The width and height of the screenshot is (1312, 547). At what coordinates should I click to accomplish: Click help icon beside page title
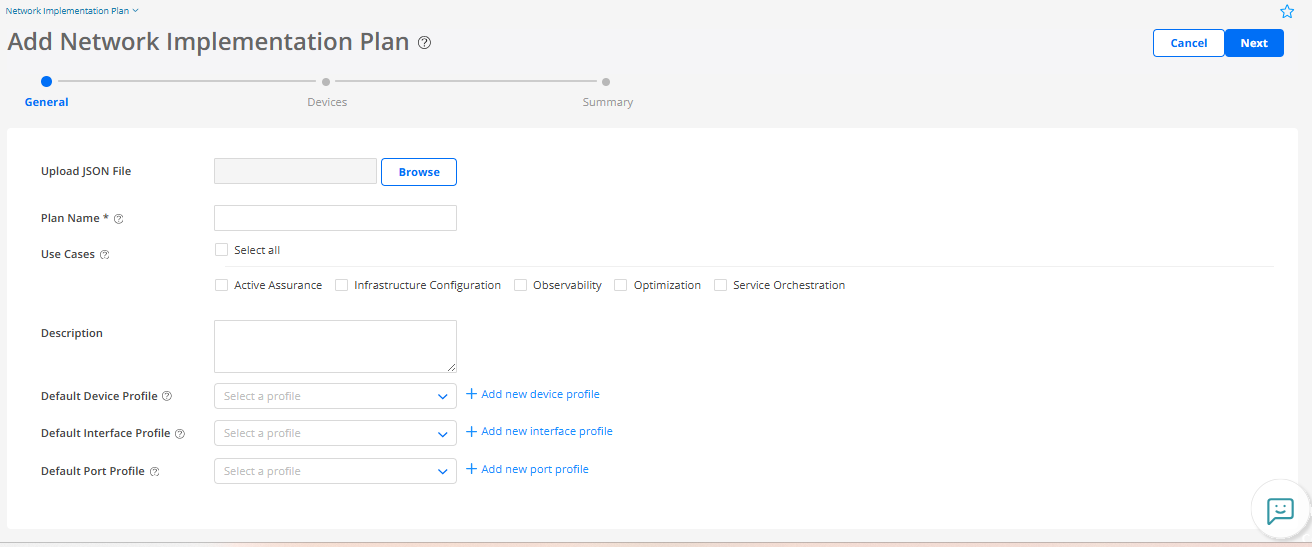pos(424,43)
